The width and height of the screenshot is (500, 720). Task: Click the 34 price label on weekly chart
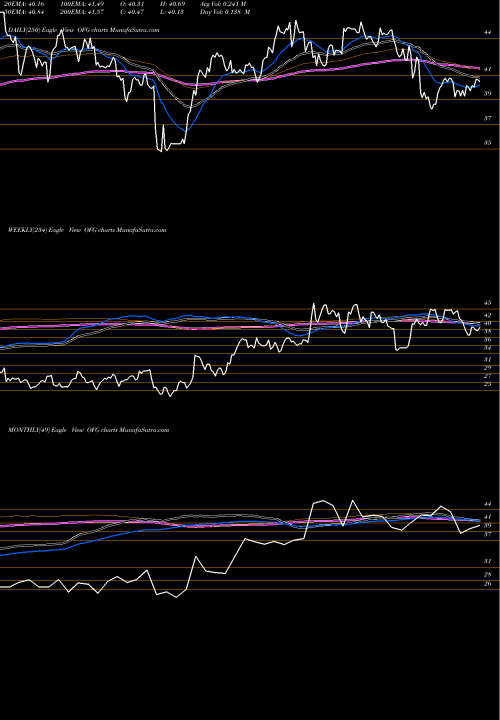[488, 348]
